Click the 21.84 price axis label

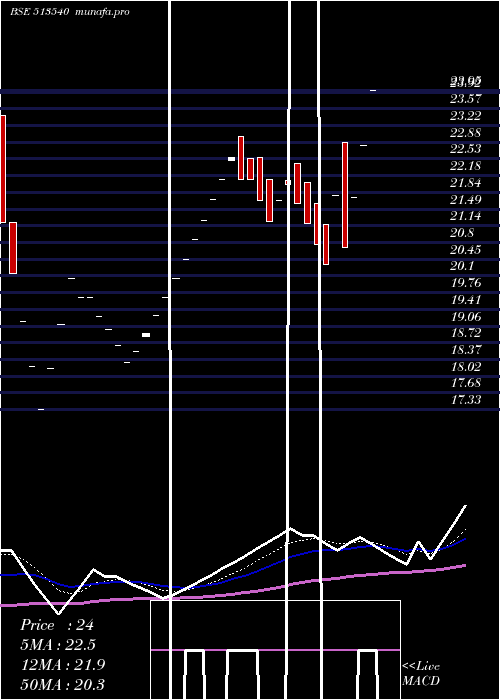click(x=465, y=183)
